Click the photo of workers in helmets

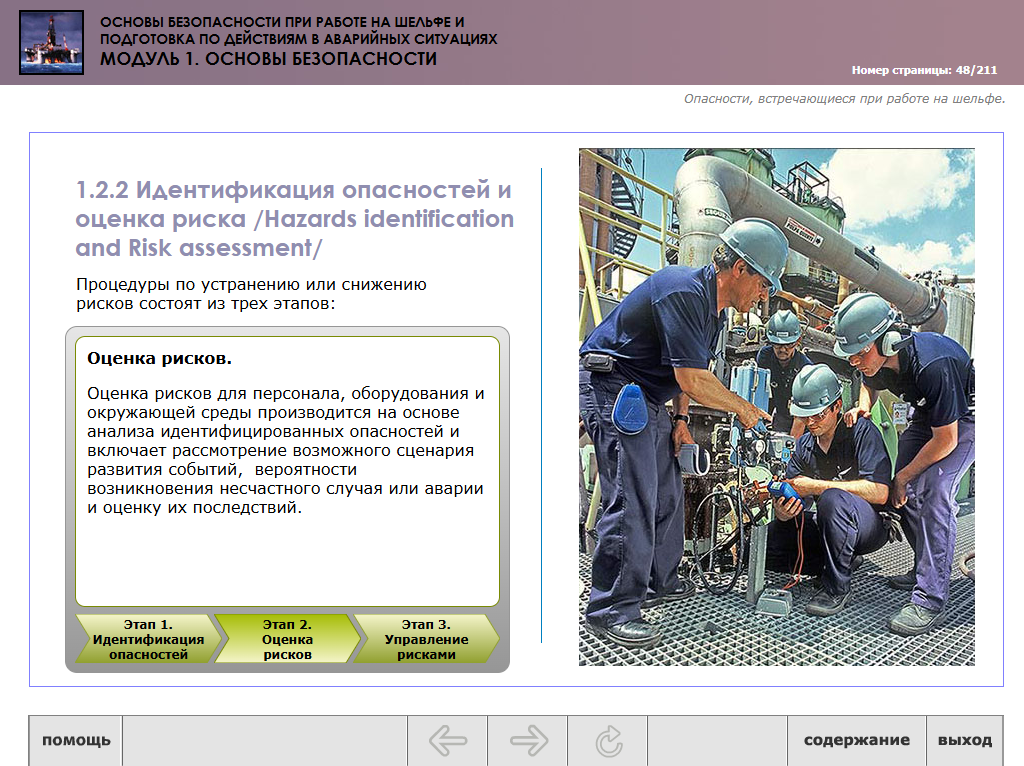(776, 407)
